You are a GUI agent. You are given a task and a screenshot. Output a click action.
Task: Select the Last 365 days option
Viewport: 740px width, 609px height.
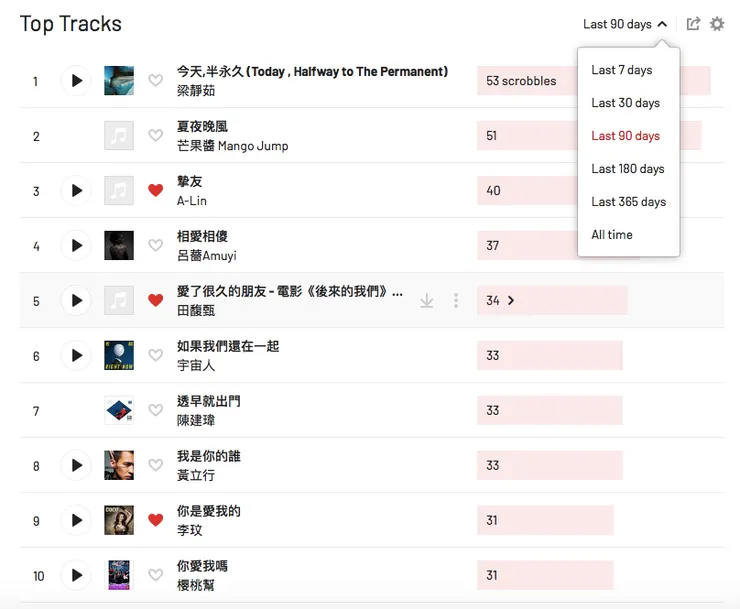tap(628, 201)
